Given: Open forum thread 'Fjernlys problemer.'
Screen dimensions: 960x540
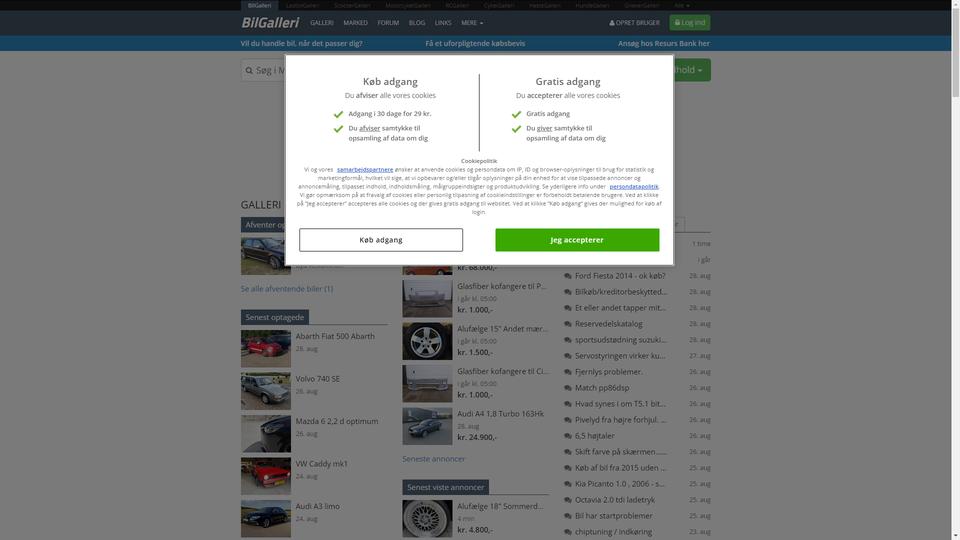Looking at the screenshot, I should [x=609, y=372].
